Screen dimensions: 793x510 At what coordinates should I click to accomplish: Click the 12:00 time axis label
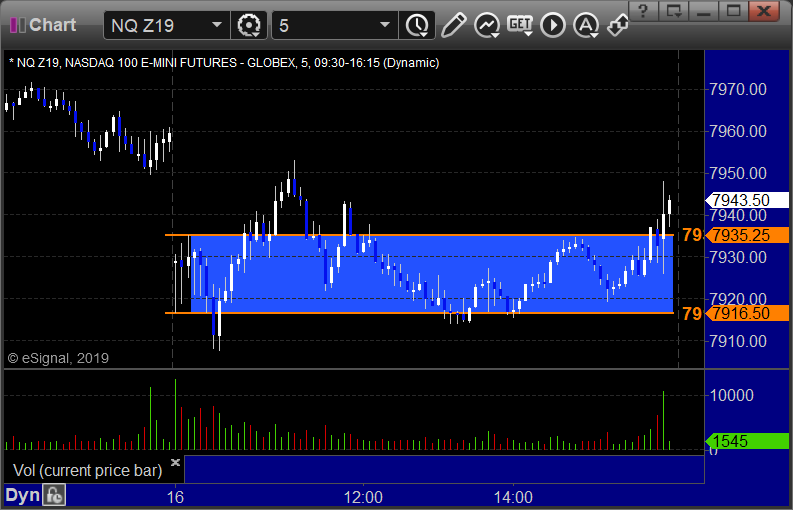[x=363, y=497]
